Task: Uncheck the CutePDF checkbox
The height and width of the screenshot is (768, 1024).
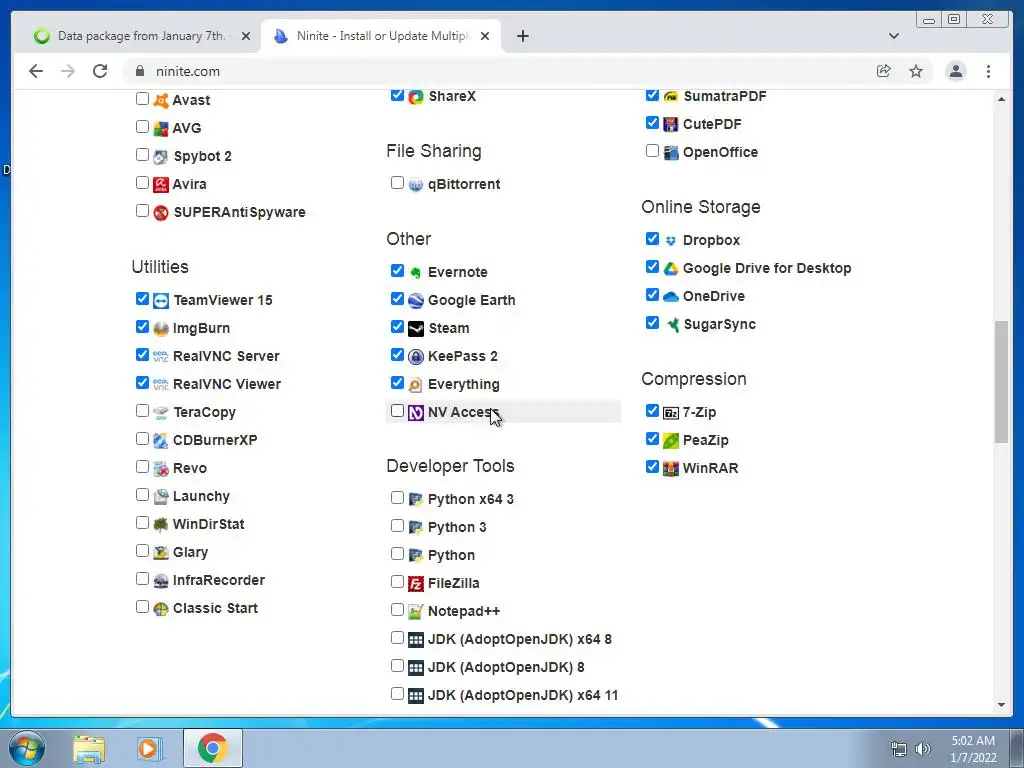Action: click(x=652, y=123)
